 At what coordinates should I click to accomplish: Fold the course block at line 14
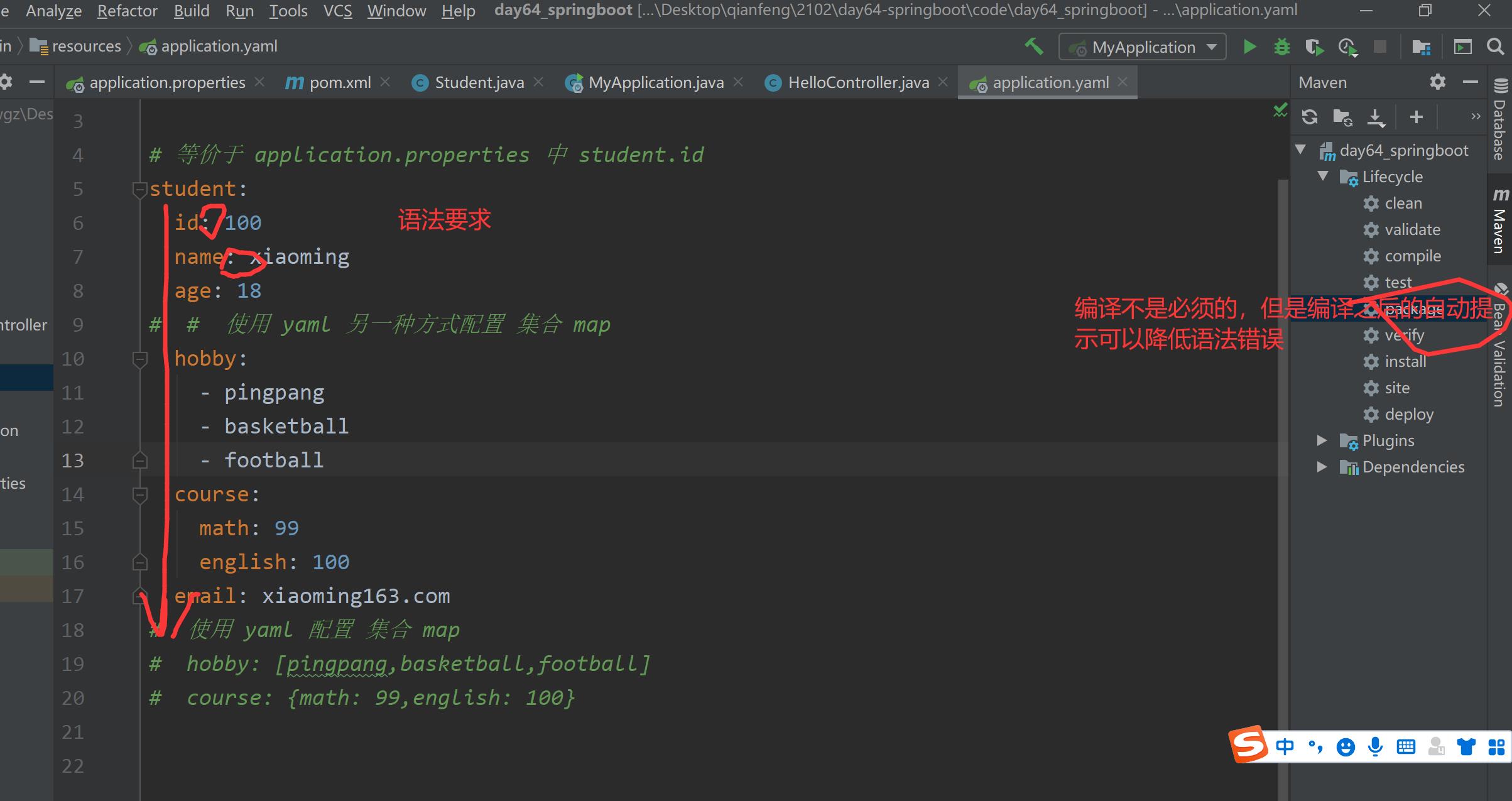(x=139, y=494)
